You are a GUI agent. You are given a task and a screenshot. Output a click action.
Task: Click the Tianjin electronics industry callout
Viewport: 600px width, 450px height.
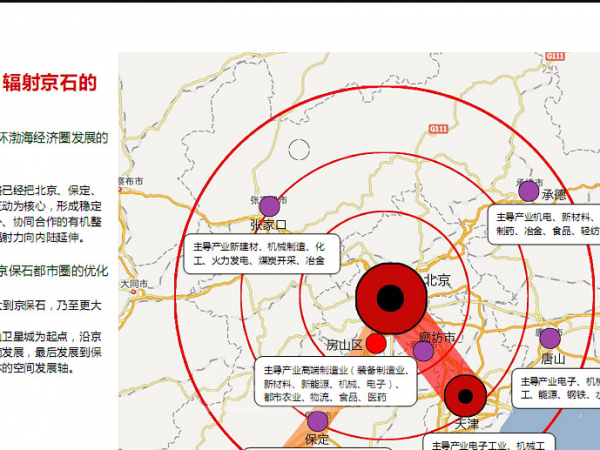tap(489, 442)
